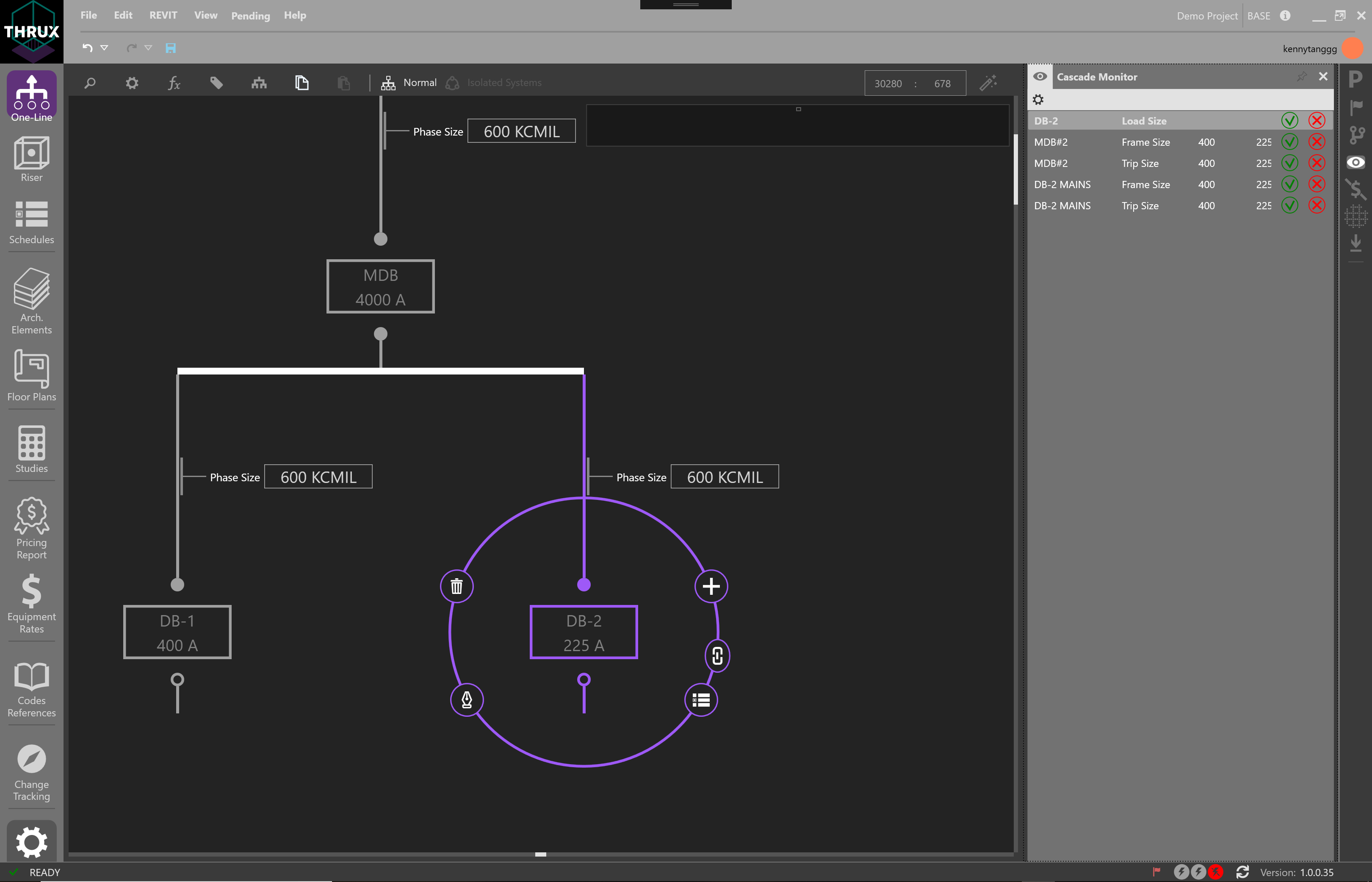This screenshot has height=882, width=1372.
Task: Open the REVIT menu
Action: (163, 16)
